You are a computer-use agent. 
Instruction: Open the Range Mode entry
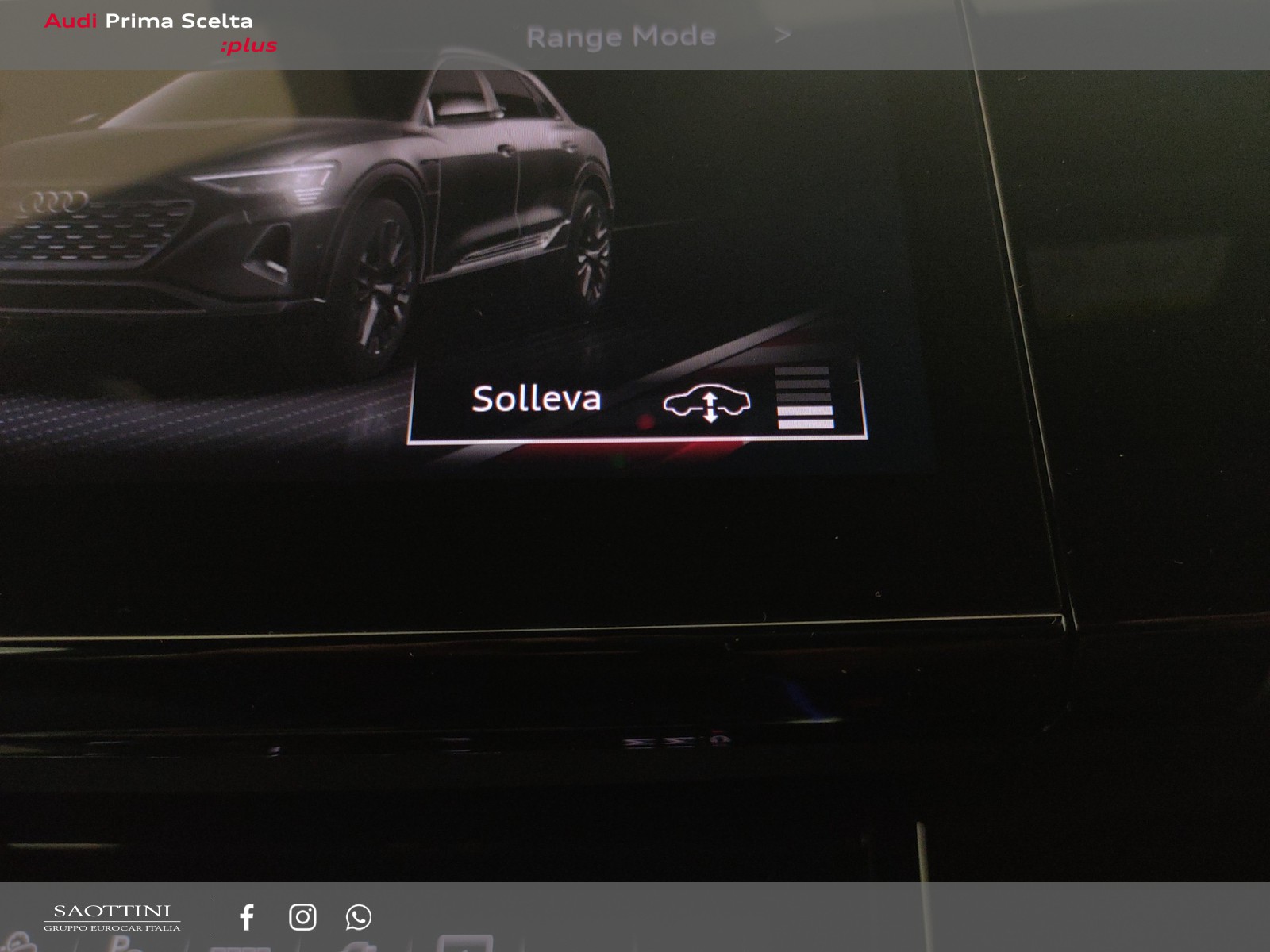[x=621, y=36]
